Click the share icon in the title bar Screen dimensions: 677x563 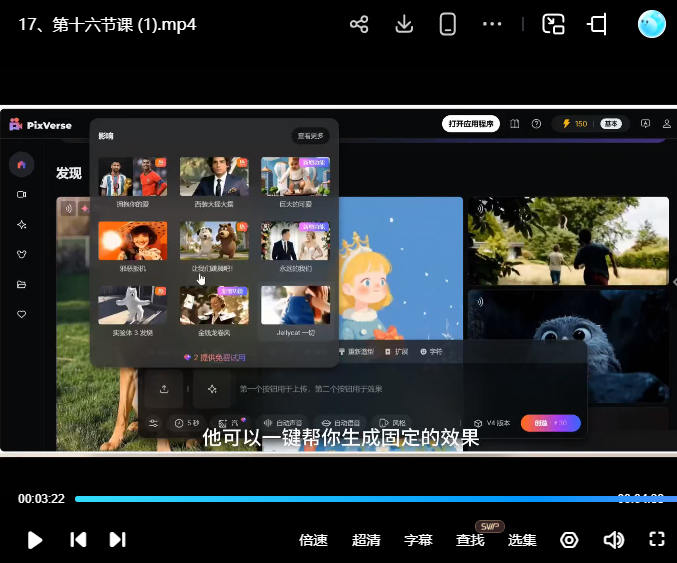(359, 25)
